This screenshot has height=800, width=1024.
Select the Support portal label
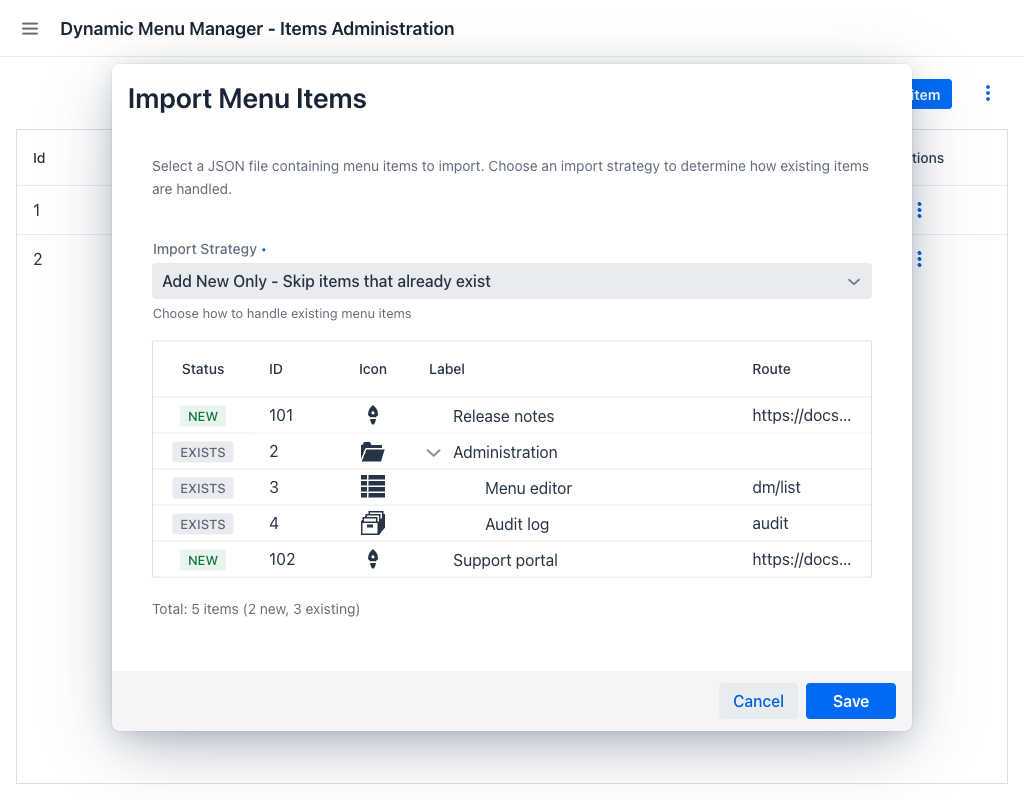505,560
